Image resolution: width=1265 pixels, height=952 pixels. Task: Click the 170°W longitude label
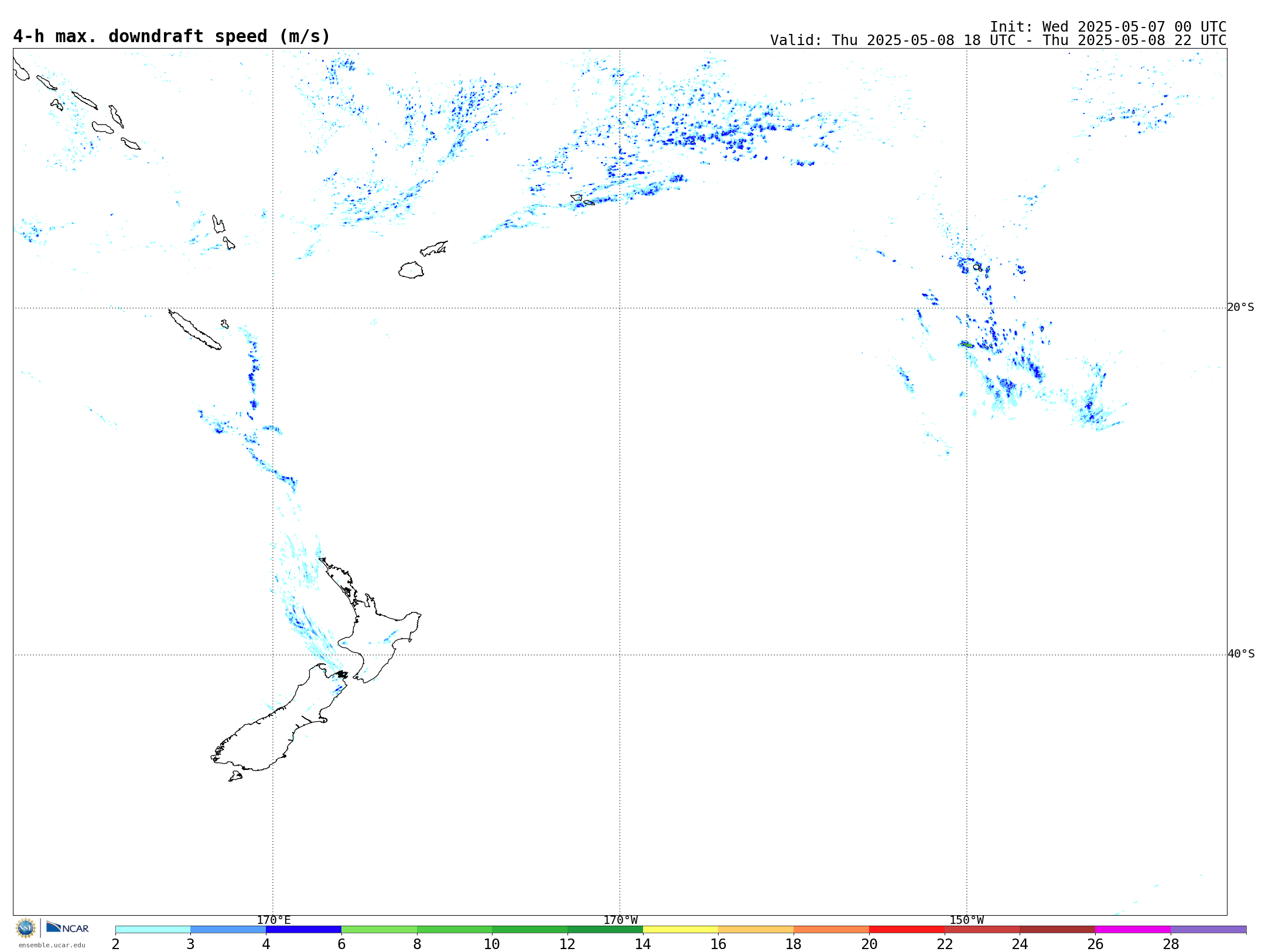pos(620,920)
